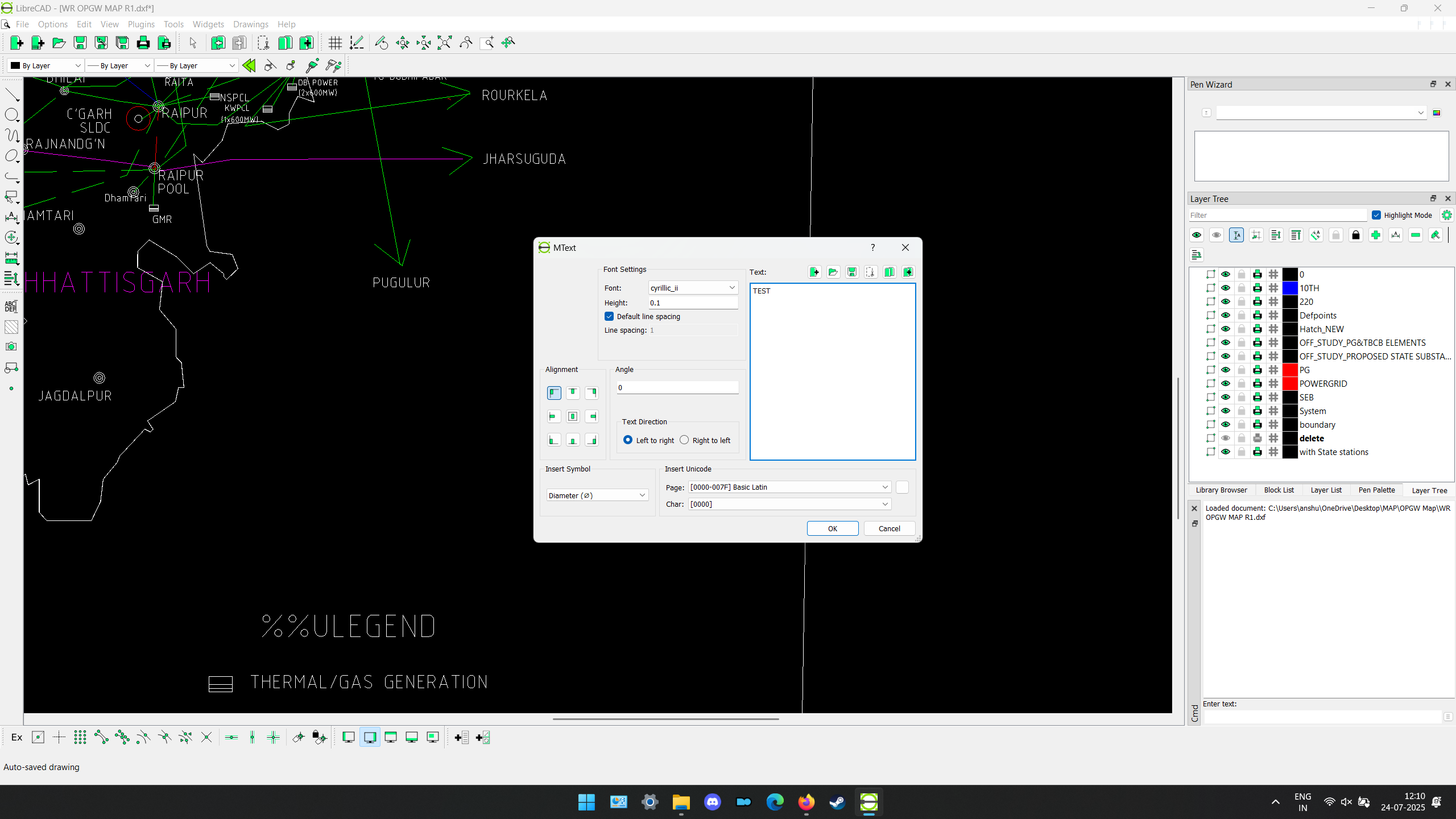This screenshot has width=1456, height=819.
Task: Click the grid toggle icon in toolbar
Action: click(335, 43)
